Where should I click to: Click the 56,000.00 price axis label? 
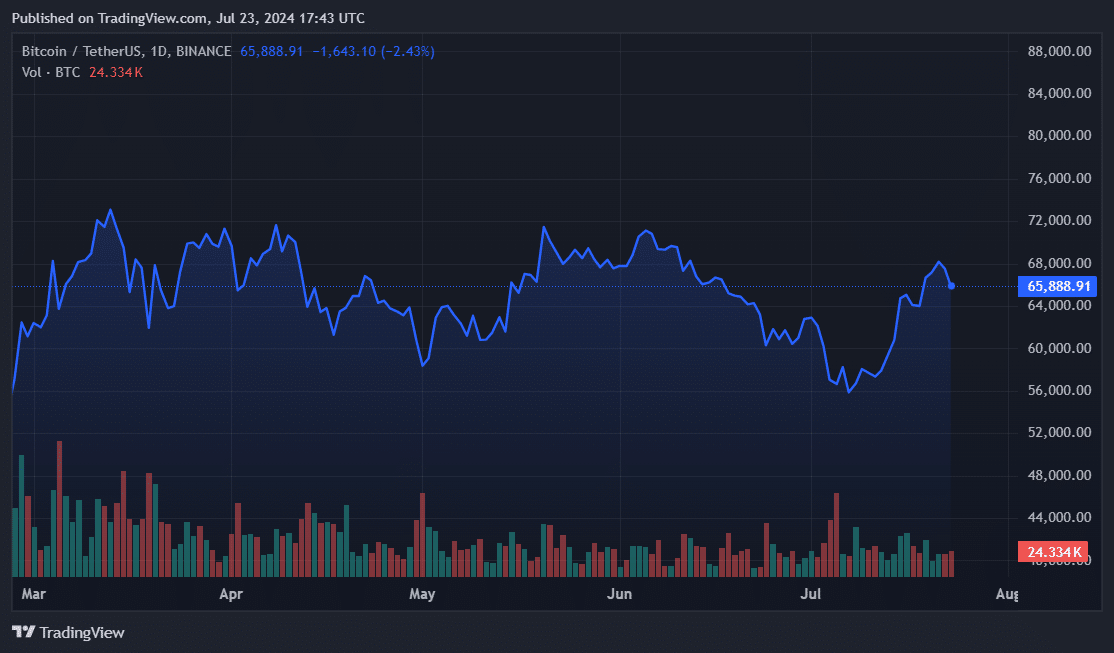click(x=1059, y=390)
